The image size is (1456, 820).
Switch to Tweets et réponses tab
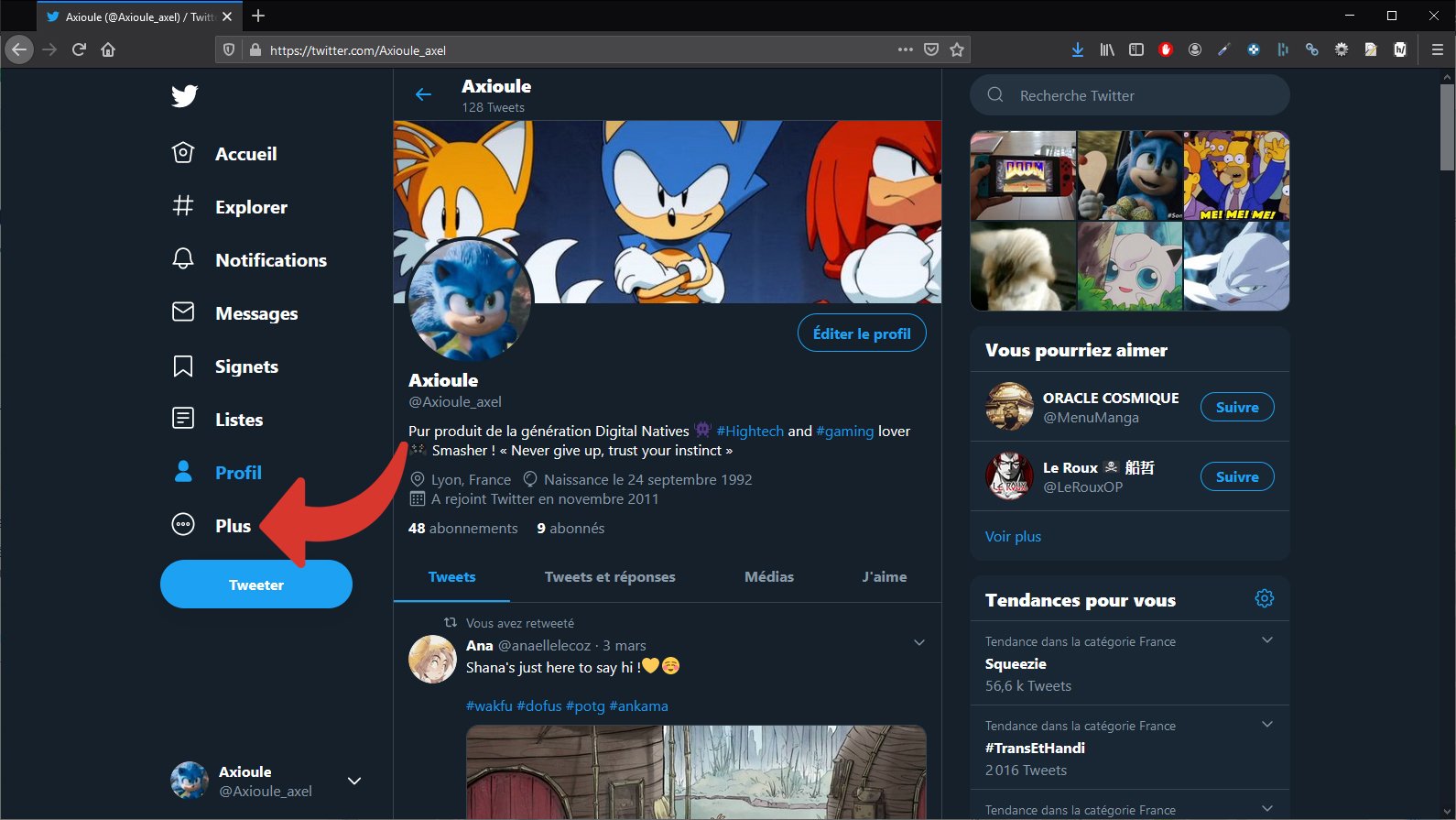coord(610,577)
